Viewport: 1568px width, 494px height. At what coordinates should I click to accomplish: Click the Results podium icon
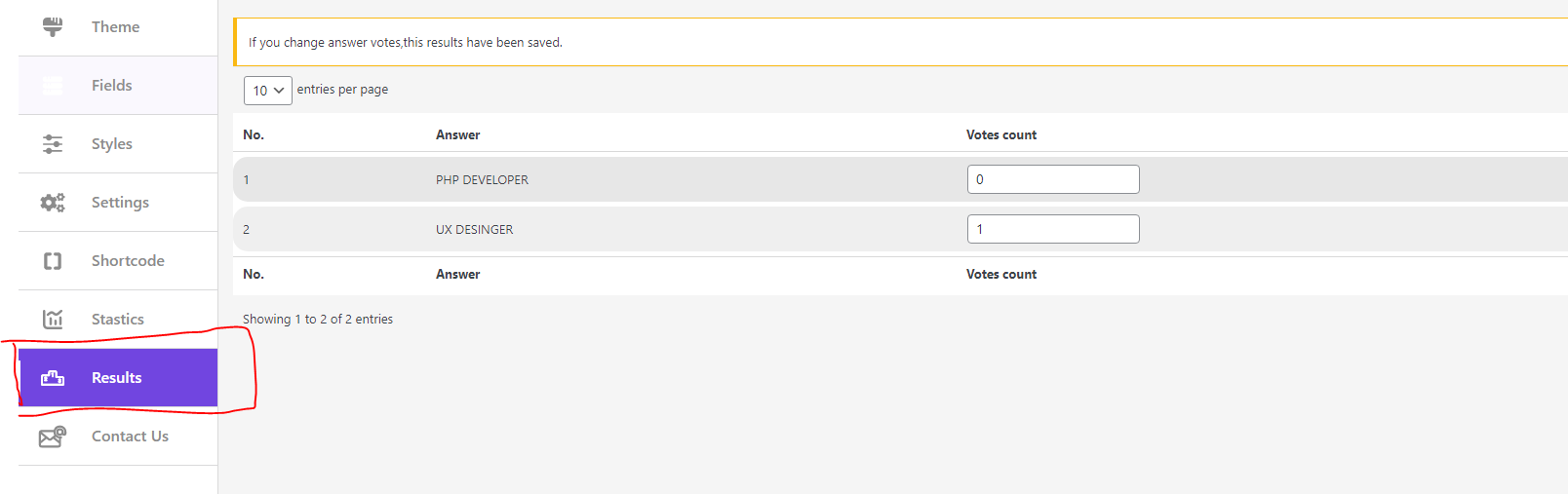tap(53, 378)
